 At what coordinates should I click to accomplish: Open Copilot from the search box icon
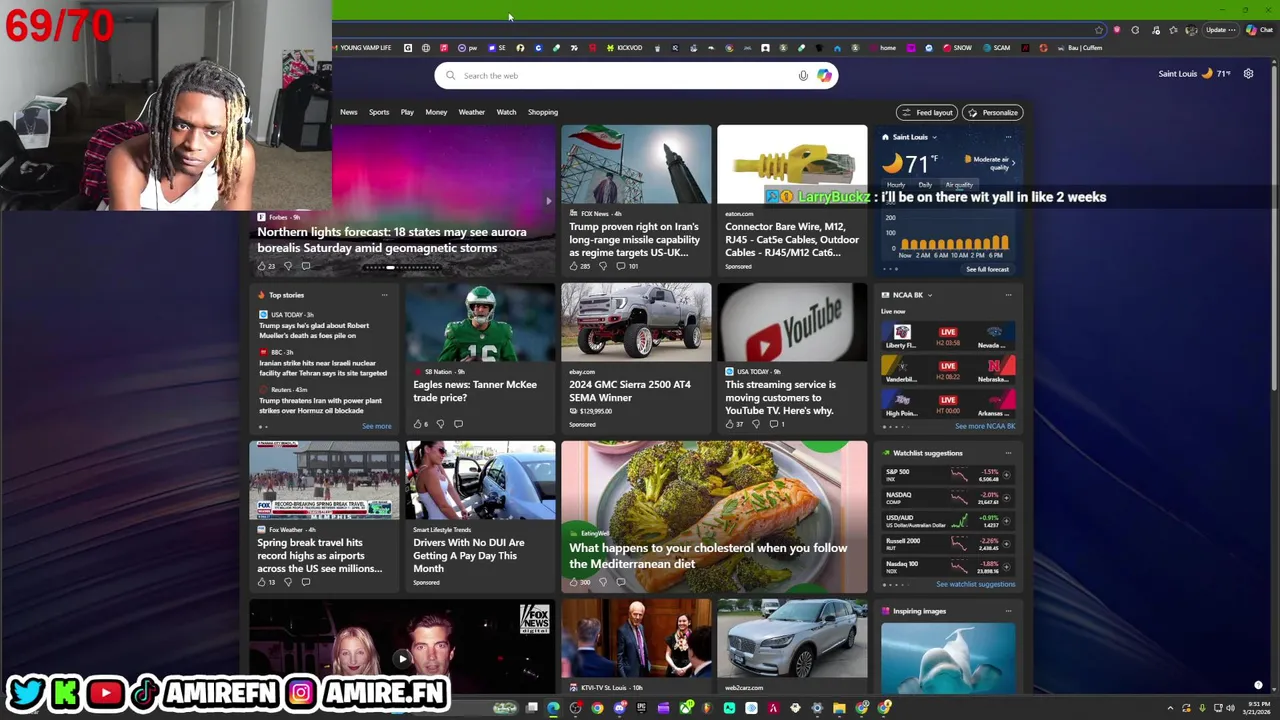[824, 75]
